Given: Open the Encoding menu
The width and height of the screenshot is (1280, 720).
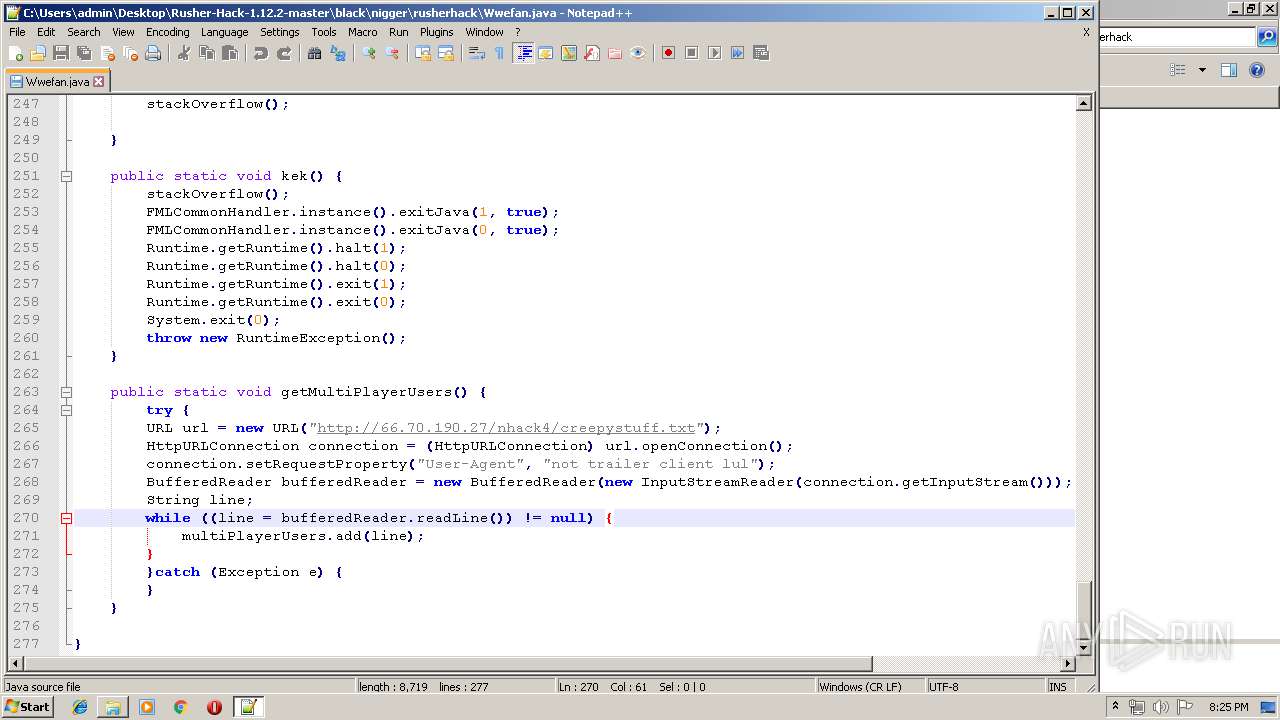Looking at the screenshot, I should point(167,32).
